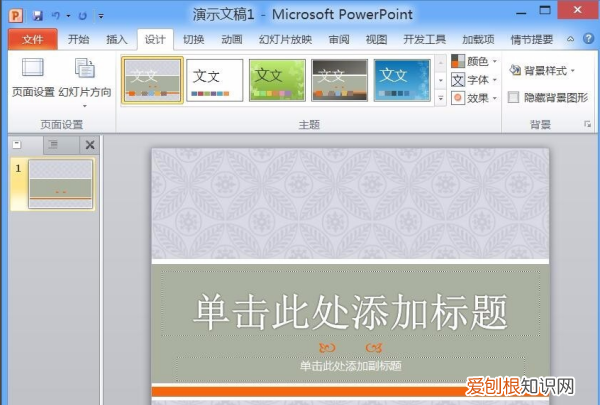Open the 审阅 (Review) tab

339,39
